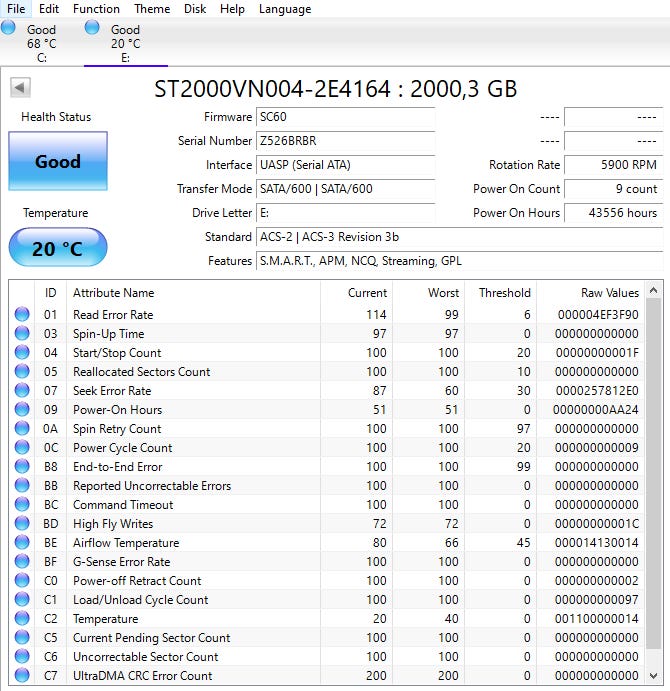
Task: Click Airflow Temperature row status orb
Action: coord(22,543)
